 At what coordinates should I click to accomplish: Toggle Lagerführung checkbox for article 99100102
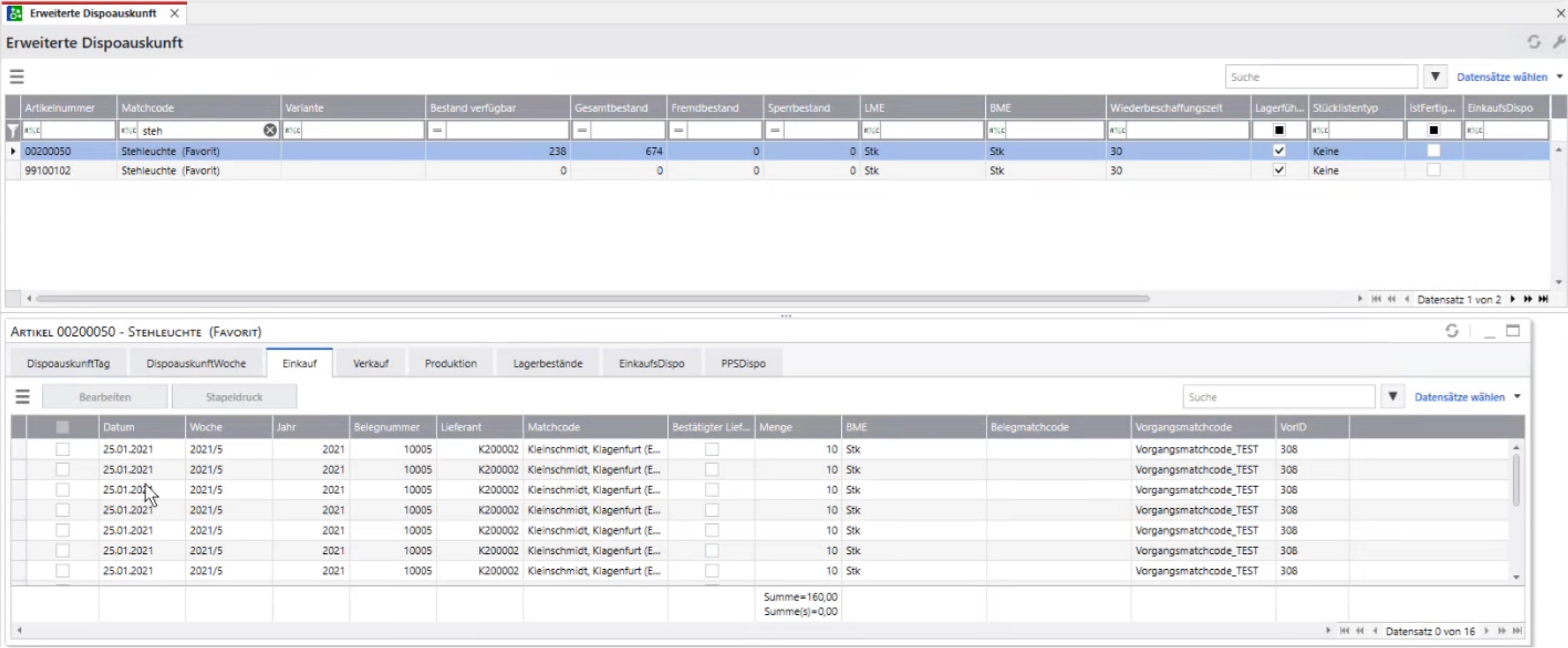coord(1279,171)
